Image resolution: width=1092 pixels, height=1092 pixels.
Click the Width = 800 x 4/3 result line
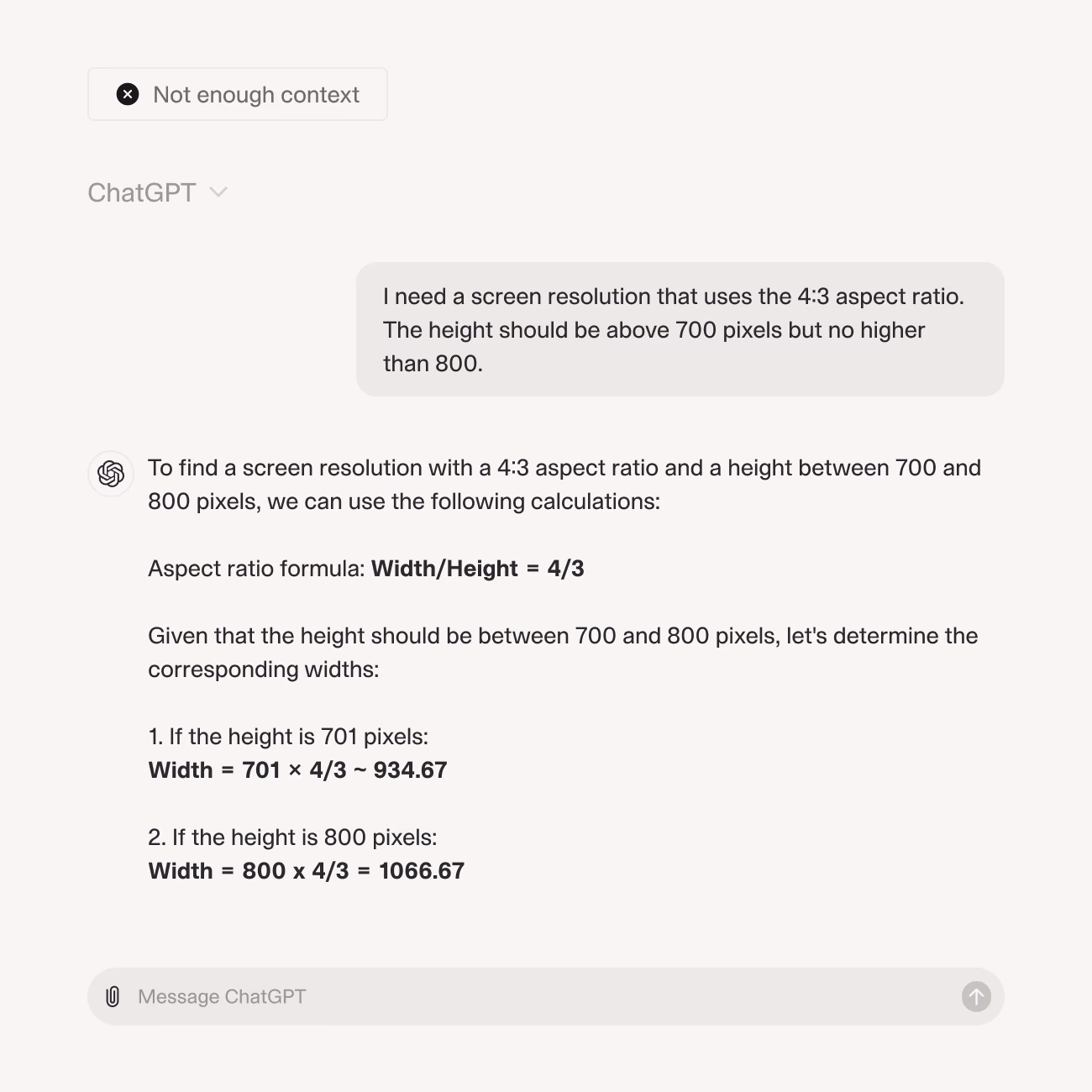click(x=307, y=871)
